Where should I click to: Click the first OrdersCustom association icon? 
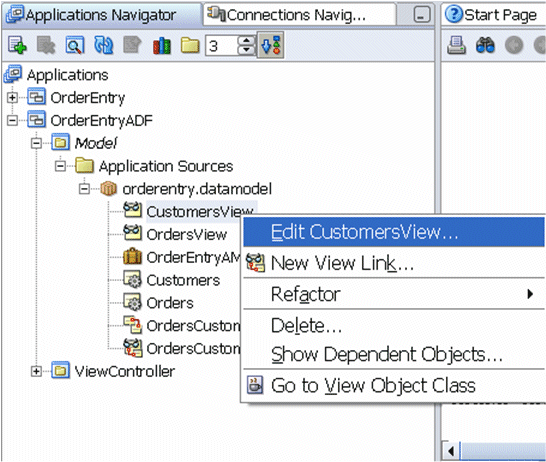(132, 325)
